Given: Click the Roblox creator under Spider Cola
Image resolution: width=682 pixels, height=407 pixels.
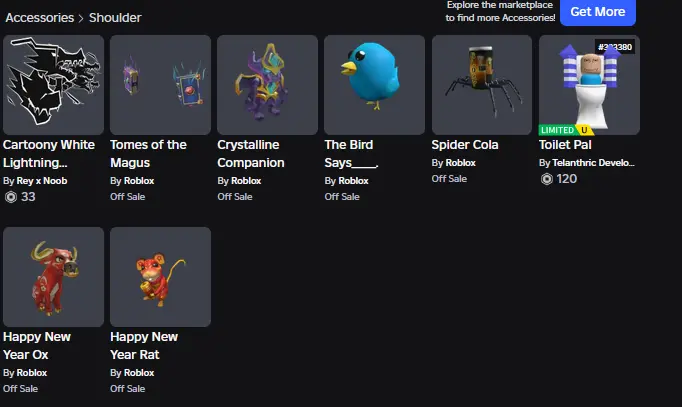Looking at the screenshot, I should (x=461, y=163).
